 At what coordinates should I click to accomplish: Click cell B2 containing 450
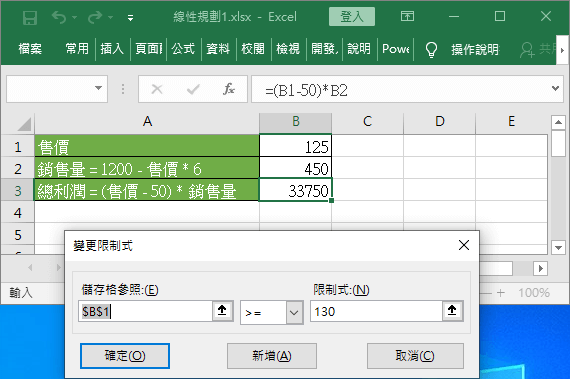click(296, 169)
